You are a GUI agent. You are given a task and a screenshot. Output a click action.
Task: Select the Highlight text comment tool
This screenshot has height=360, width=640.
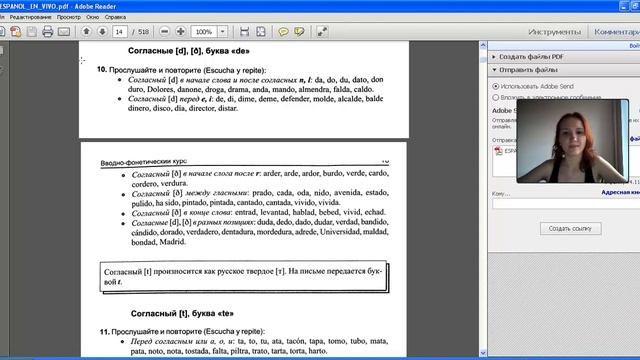[x=299, y=32]
